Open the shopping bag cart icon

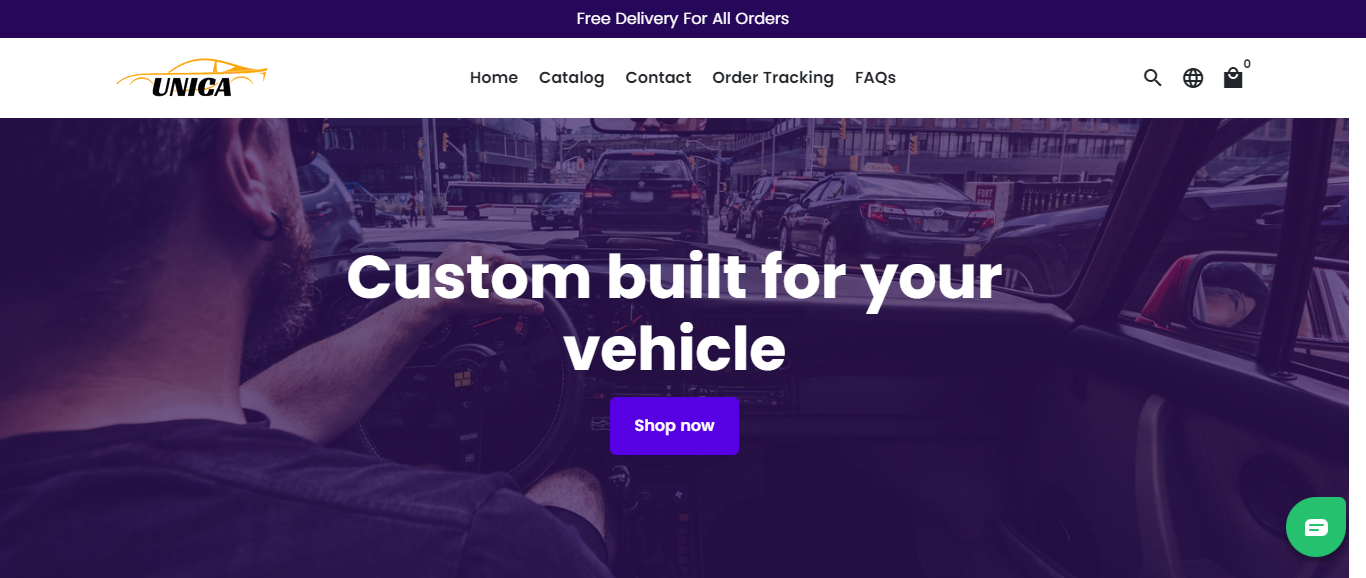[1233, 77]
